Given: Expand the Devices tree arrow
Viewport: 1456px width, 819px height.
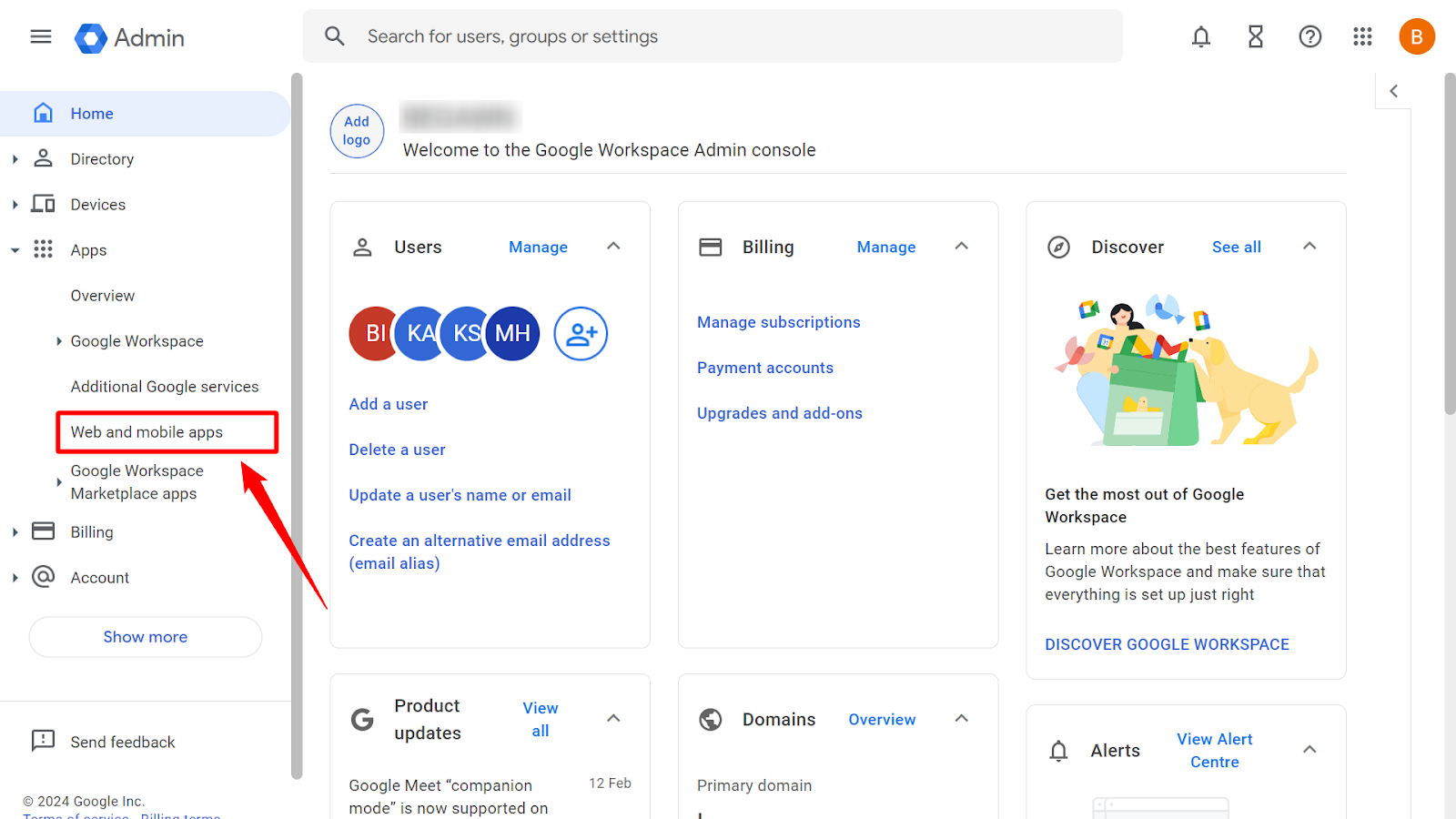Looking at the screenshot, I should tap(15, 205).
